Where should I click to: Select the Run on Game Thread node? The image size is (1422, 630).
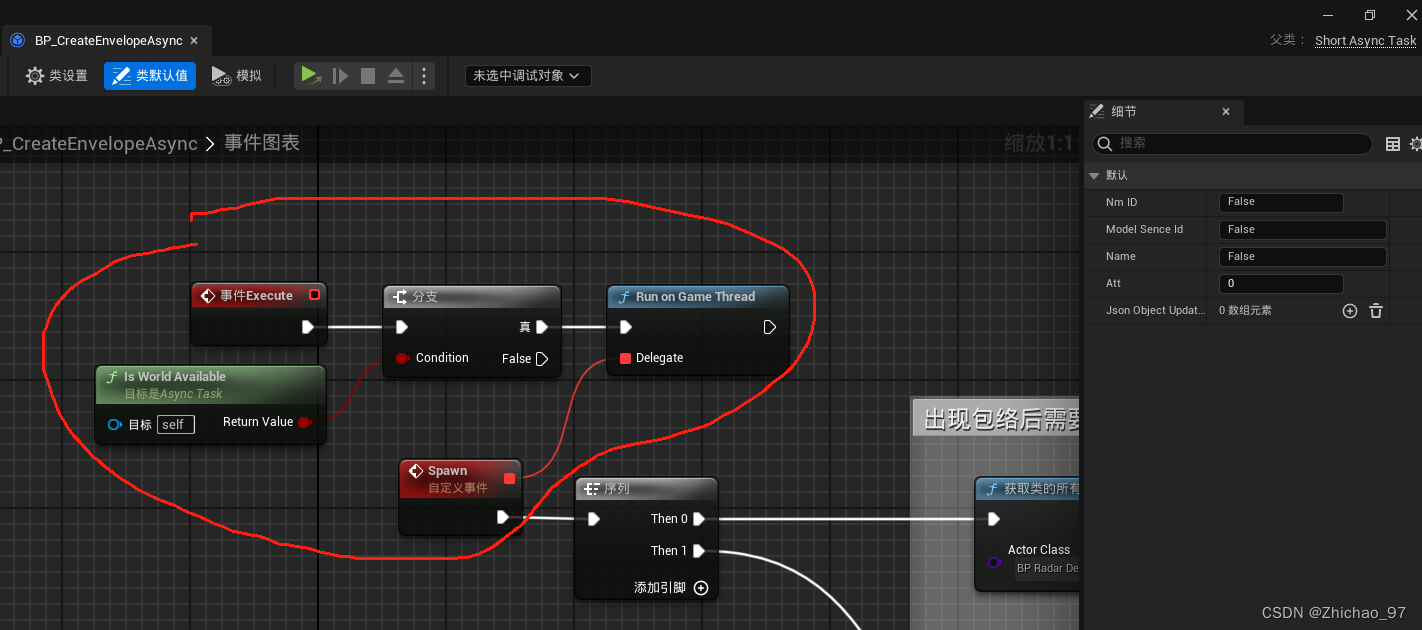tap(697, 297)
